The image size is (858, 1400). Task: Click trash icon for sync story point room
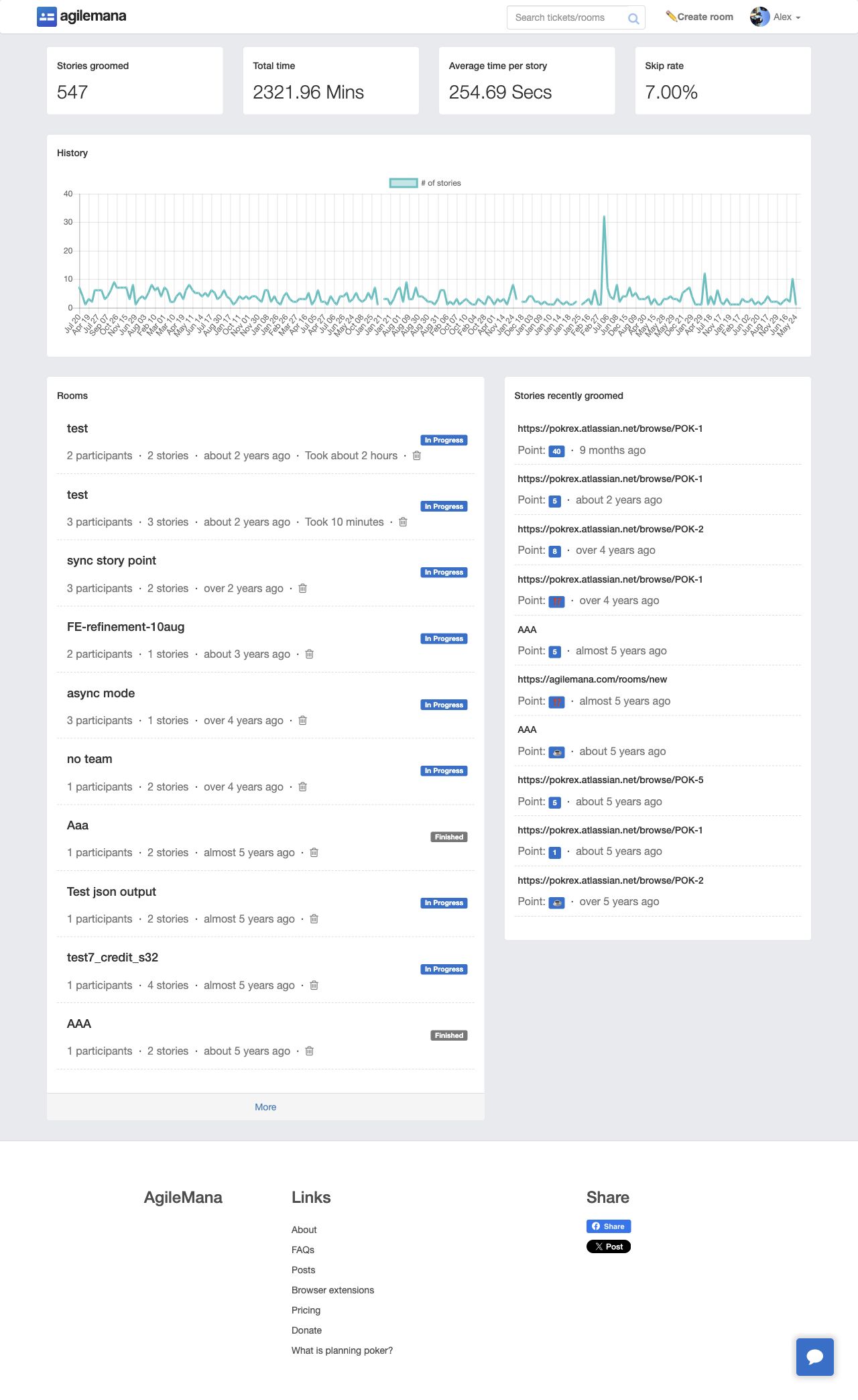click(302, 588)
